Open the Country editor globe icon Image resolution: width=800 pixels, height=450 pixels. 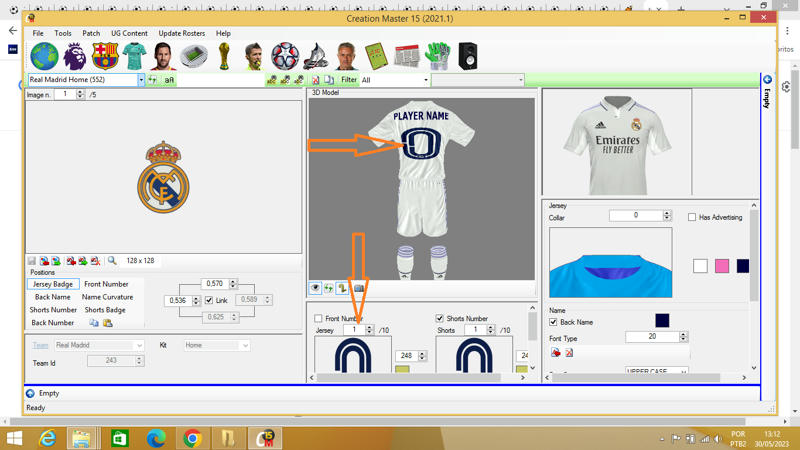(x=44, y=56)
